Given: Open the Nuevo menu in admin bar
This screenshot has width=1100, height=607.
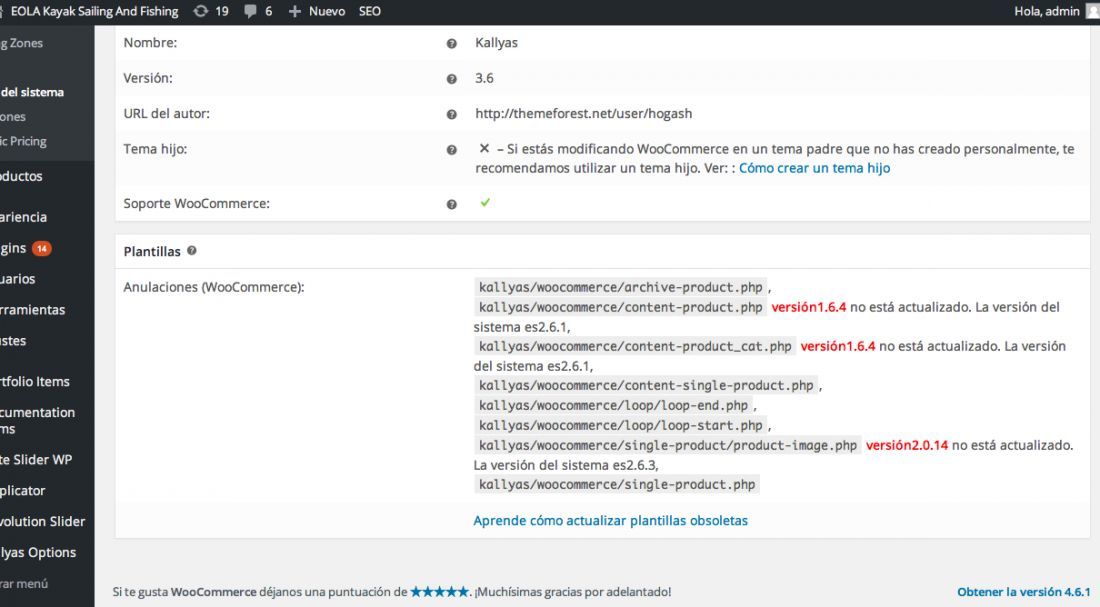Looking at the screenshot, I should 327,11.
